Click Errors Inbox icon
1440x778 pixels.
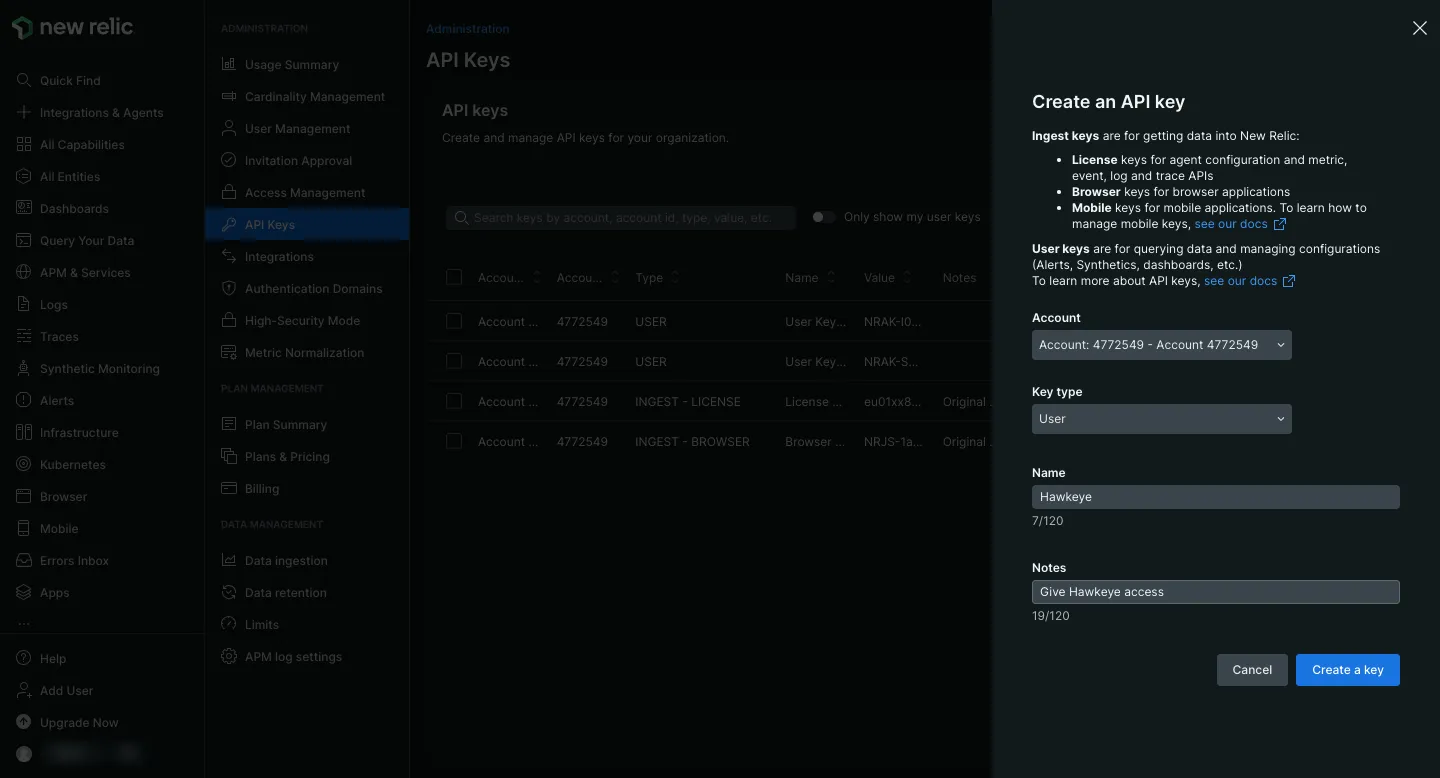[24, 561]
